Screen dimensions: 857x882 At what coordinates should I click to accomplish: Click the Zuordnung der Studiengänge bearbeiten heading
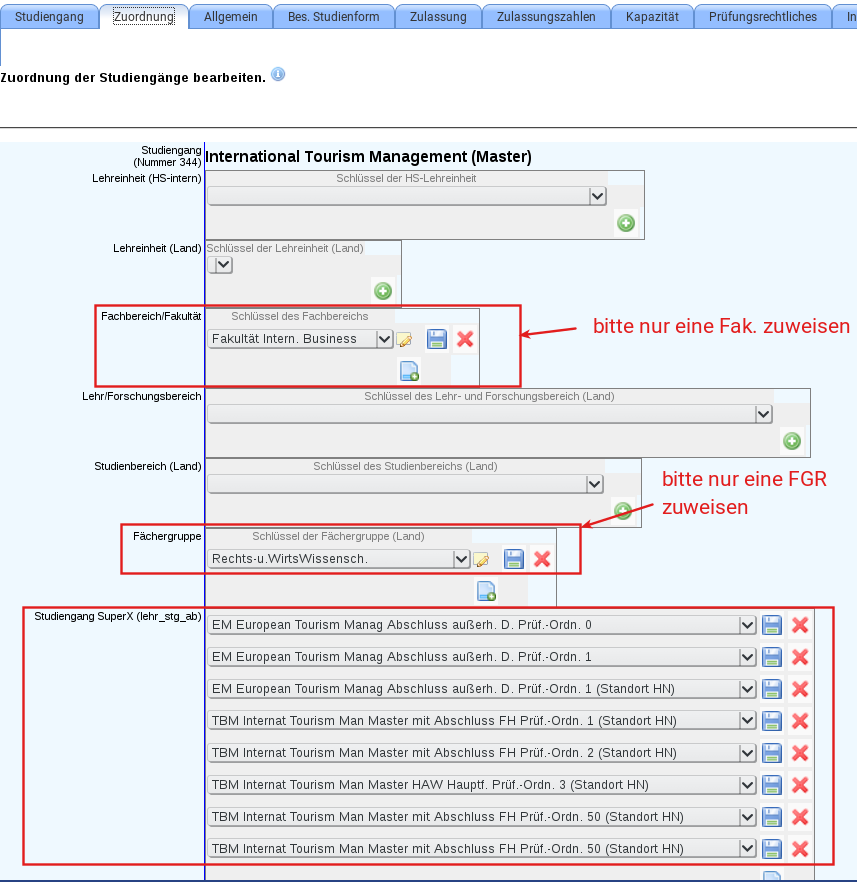[x=133, y=78]
